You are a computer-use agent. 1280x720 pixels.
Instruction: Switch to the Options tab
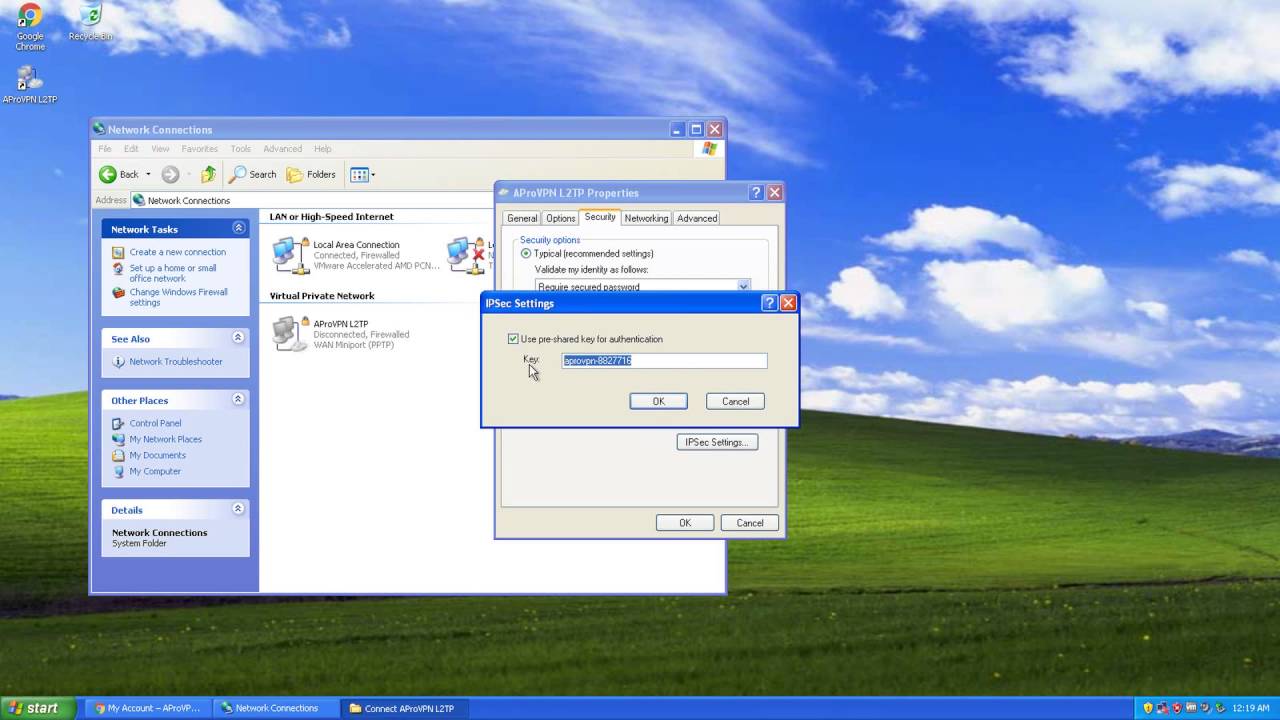coord(560,218)
